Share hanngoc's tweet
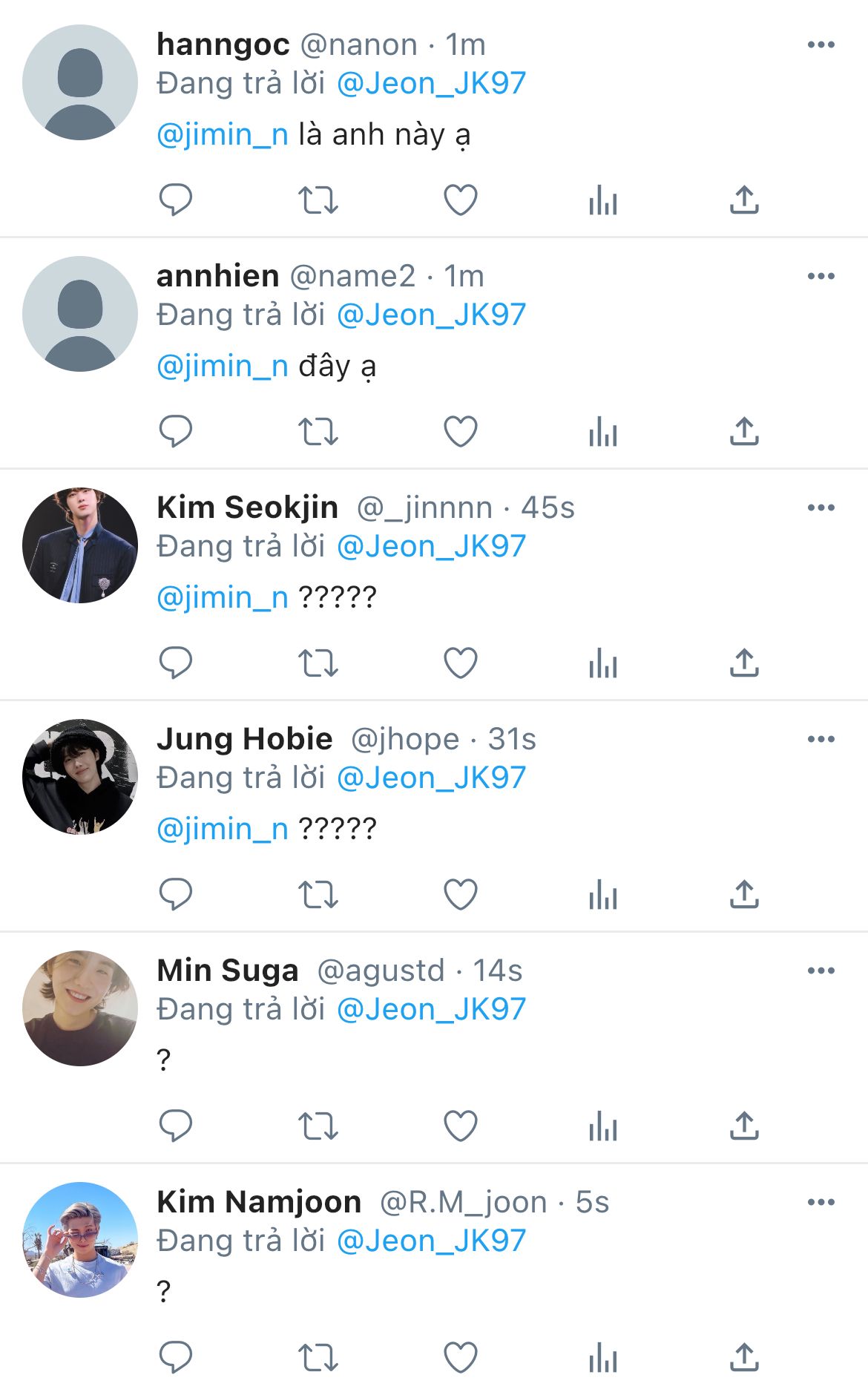Image resolution: width=868 pixels, height=1392 pixels. coord(744,200)
